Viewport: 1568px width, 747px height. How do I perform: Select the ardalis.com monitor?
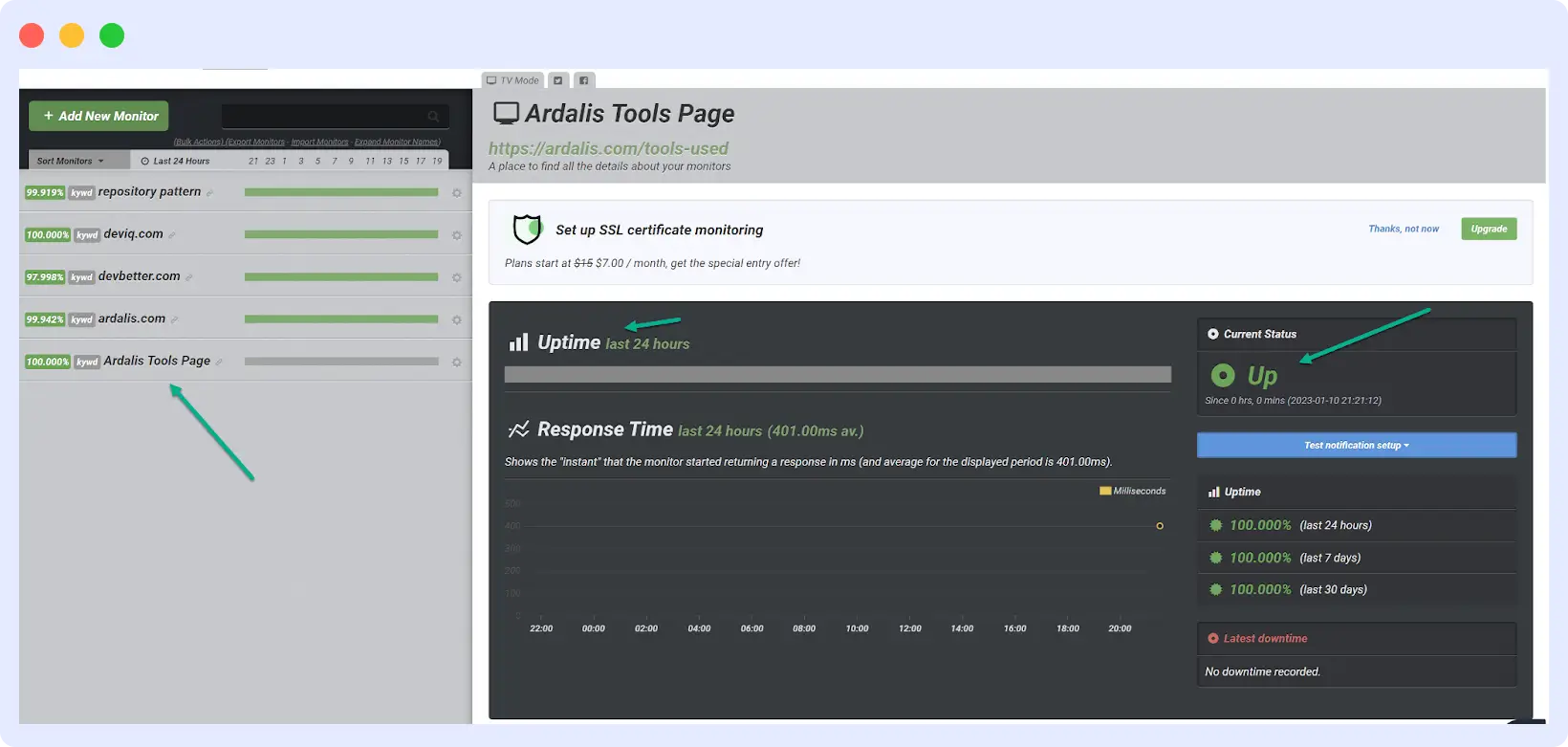[x=131, y=319]
